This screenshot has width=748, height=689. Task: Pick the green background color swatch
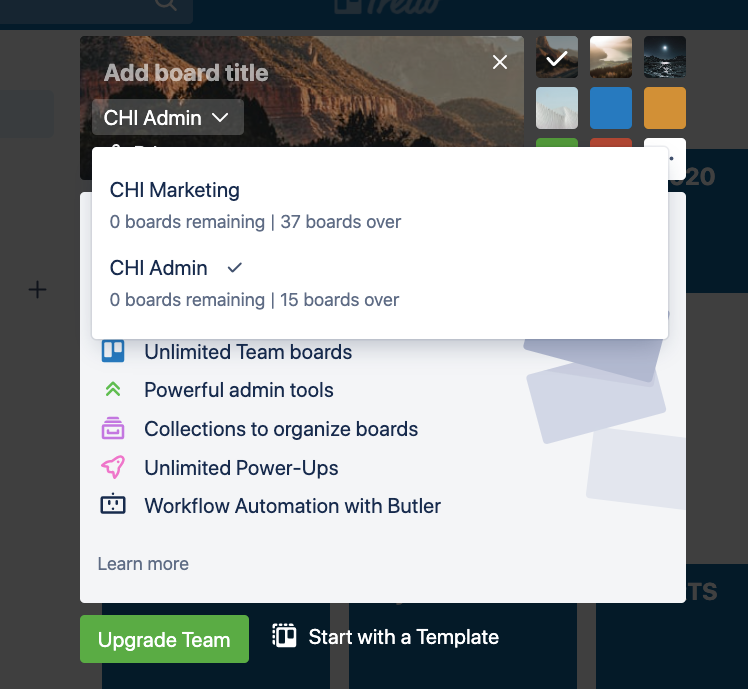tap(557, 142)
